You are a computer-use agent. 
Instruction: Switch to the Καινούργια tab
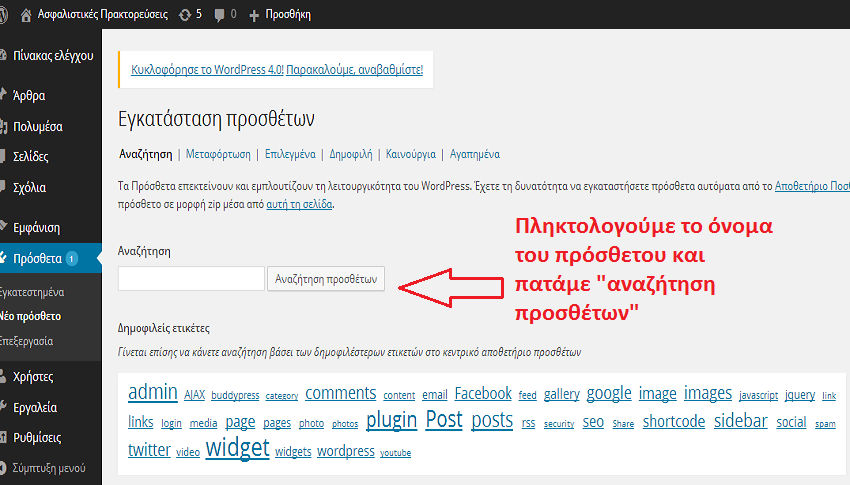(410, 154)
